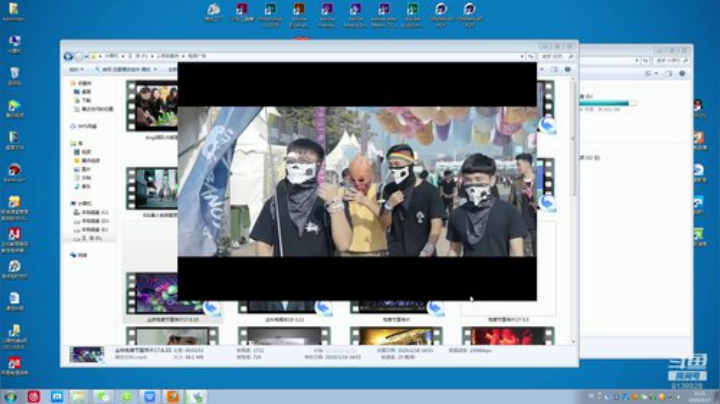Image resolution: width=720 pixels, height=404 pixels.
Task: Click the Explorer forward arrow button
Action: (79, 56)
